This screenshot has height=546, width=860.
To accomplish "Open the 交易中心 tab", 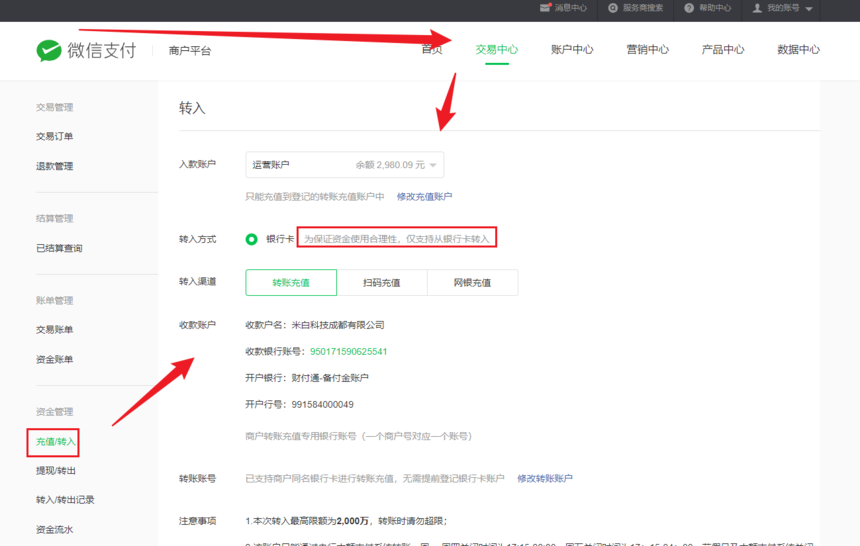I will pyautogui.click(x=496, y=49).
